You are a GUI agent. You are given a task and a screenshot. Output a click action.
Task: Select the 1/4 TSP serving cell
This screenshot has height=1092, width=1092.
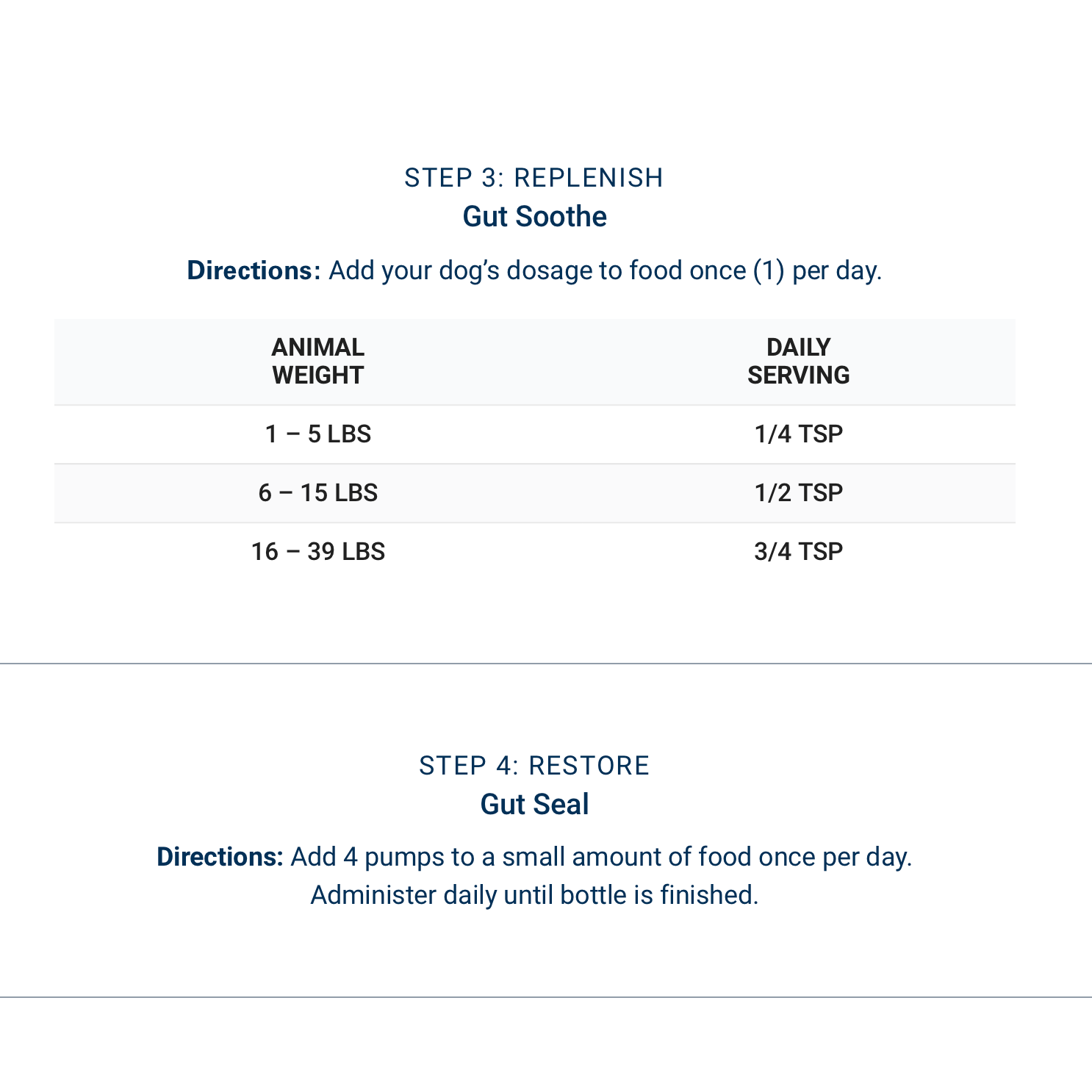click(x=798, y=434)
